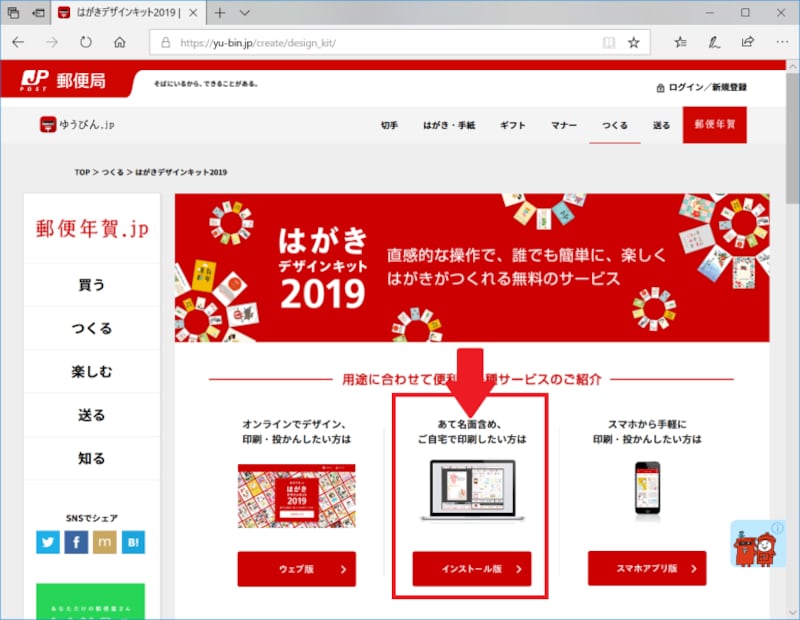Image resolution: width=800 pixels, height=620 pixels.
Task: Open the More actions (...) menu
Action: click(x=782, y=43)
